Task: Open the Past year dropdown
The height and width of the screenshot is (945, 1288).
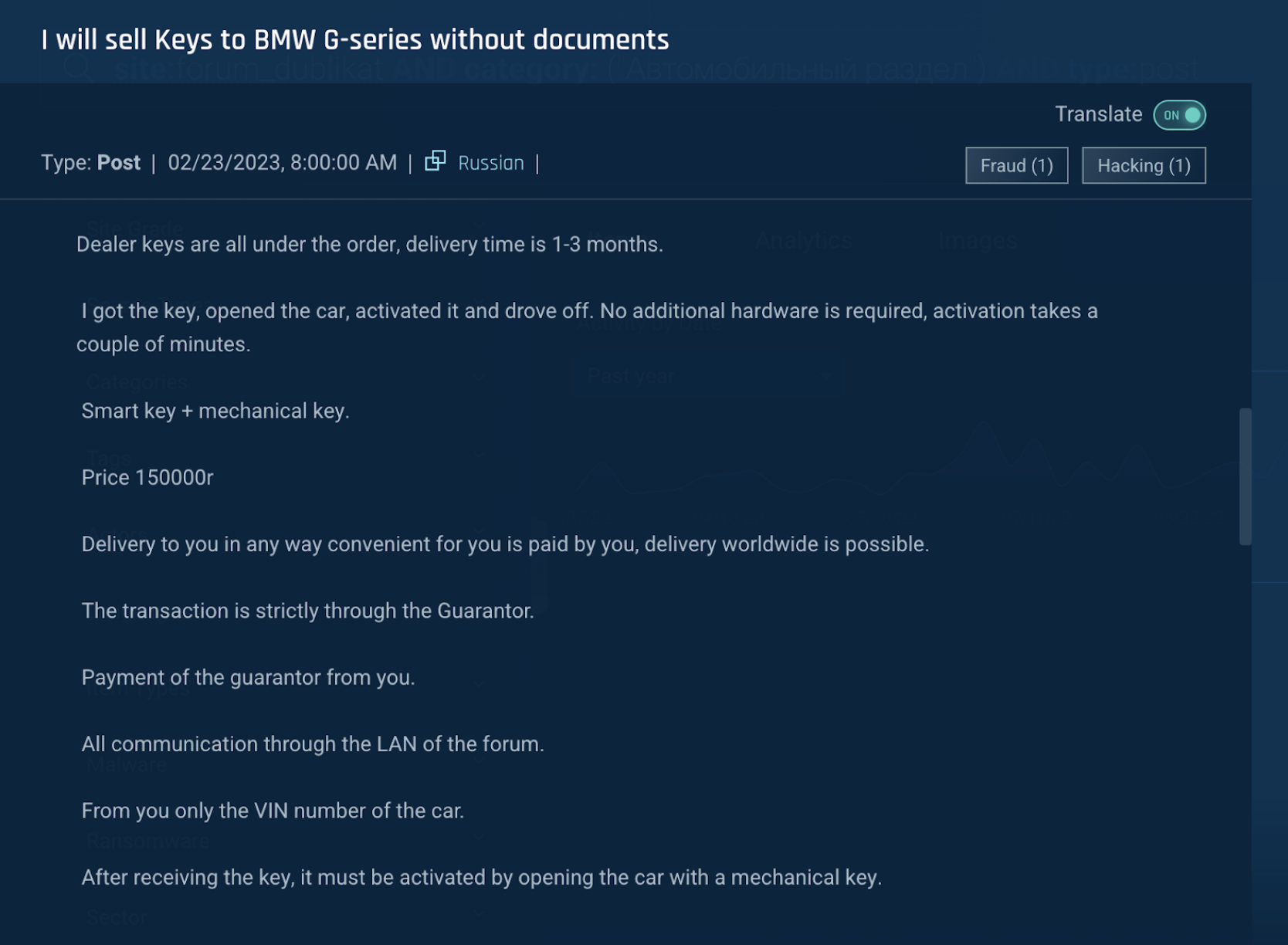Action: (709, 377)
